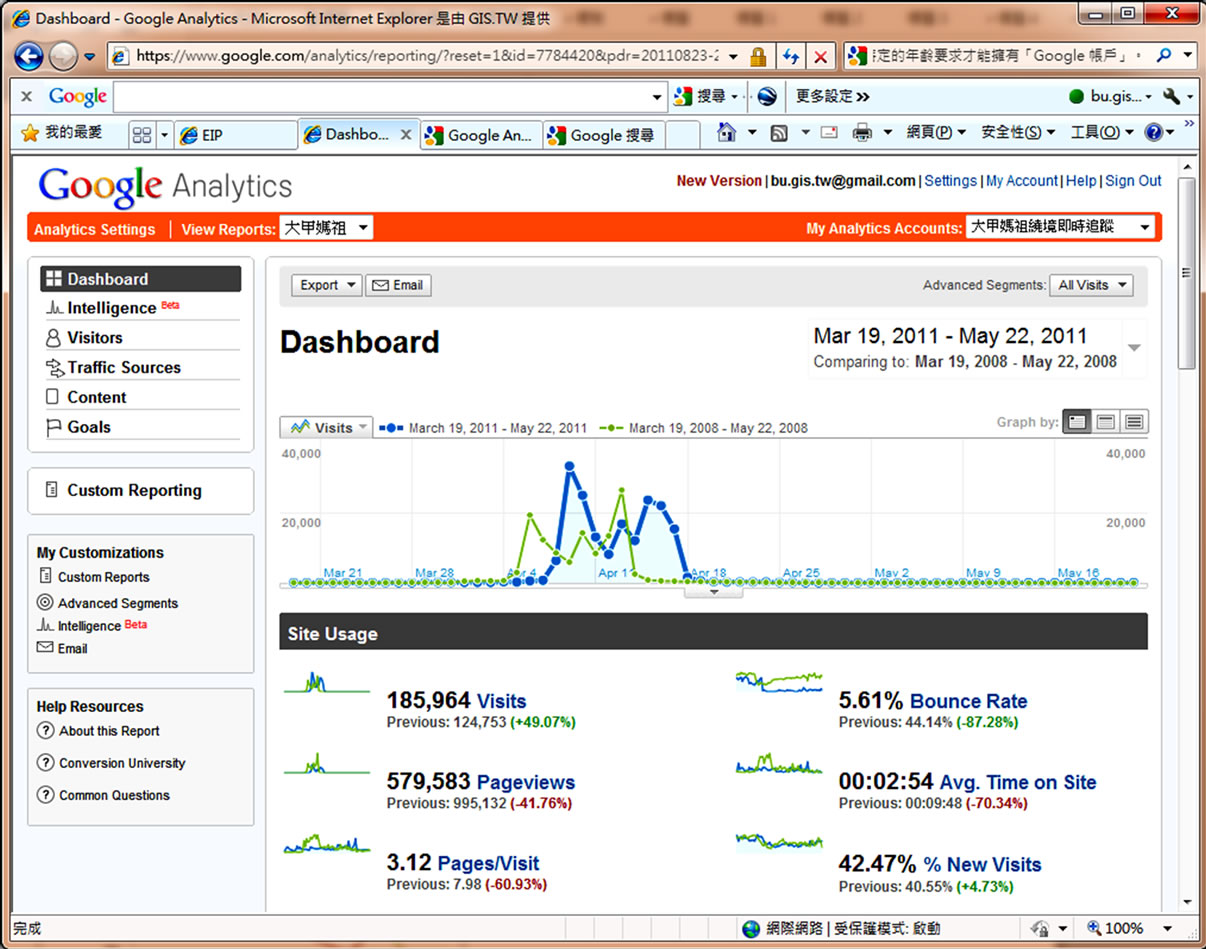Screen dimensions: 1206x949
Task: Switch to the EIP browser tab
Action: [x=236, y=135]
